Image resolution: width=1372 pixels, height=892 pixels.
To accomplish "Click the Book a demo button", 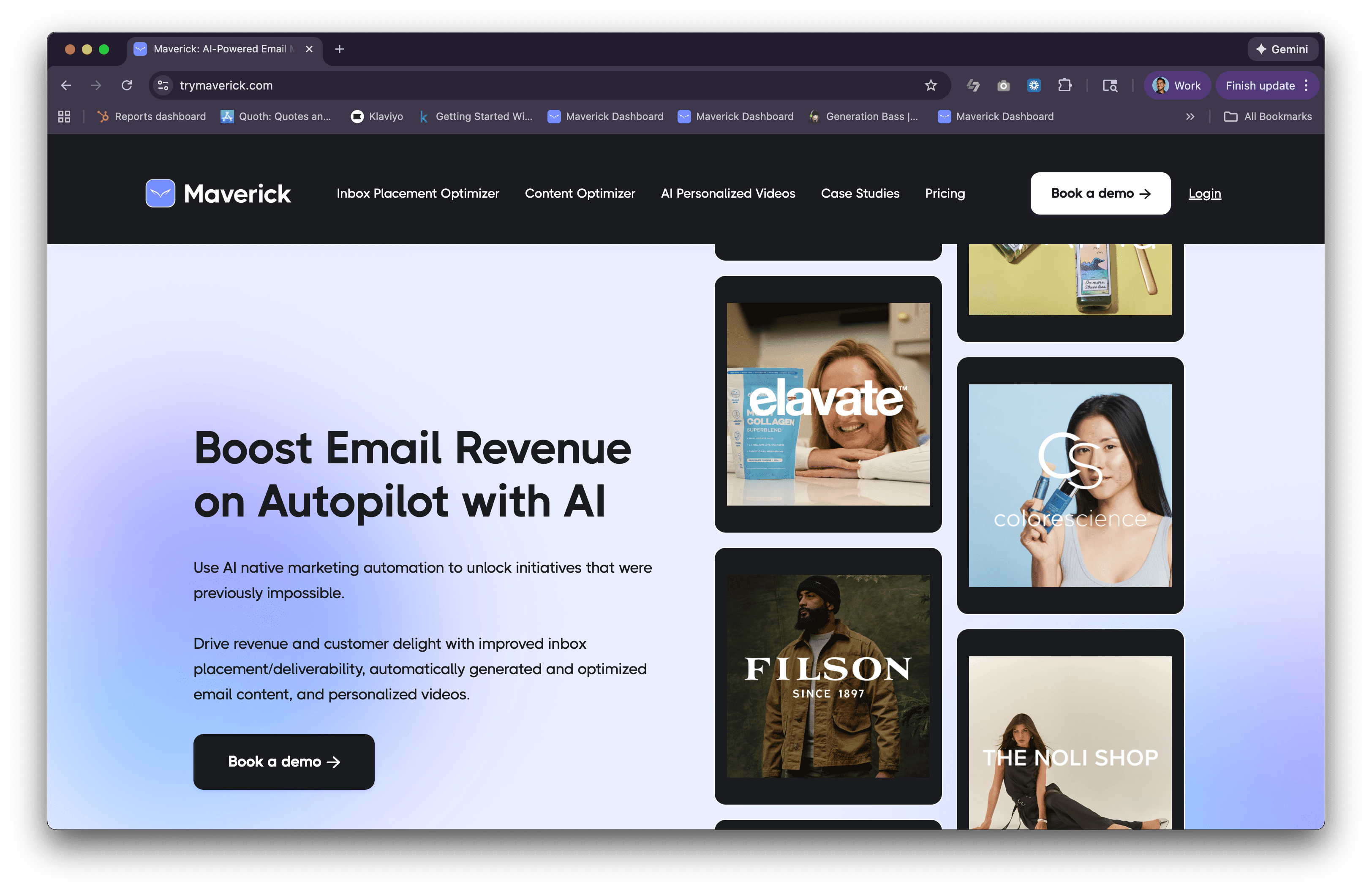I will (1100, 193).
